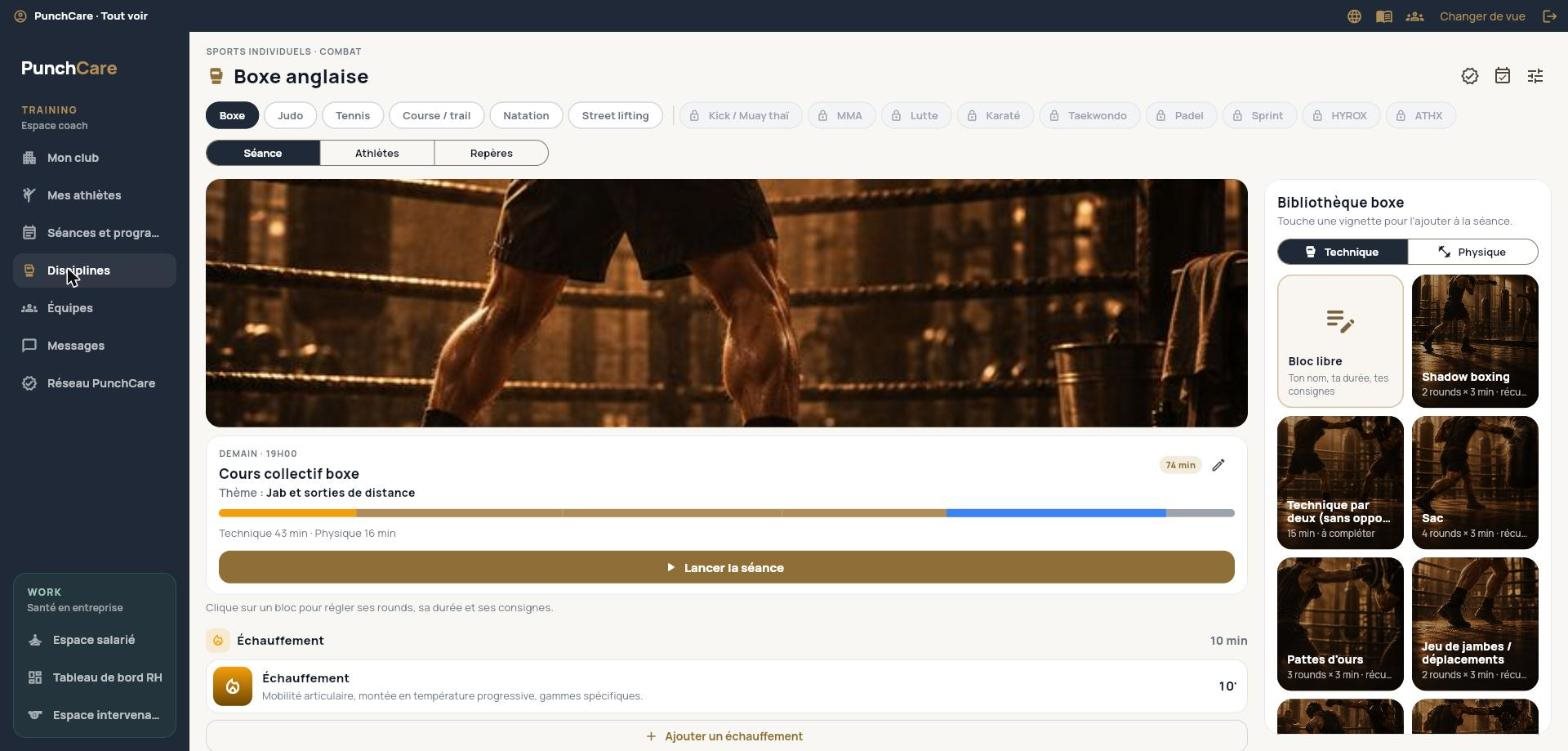Open Mon club in sidebar

(94, 158)
